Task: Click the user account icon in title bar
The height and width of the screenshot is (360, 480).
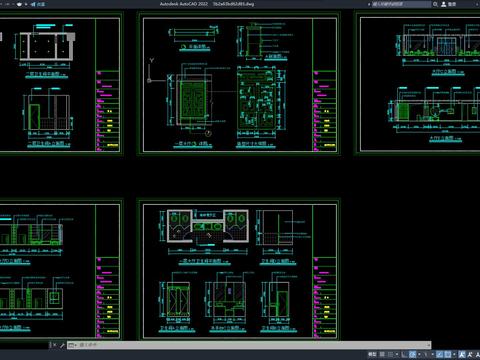Action: tap(444, 4)
